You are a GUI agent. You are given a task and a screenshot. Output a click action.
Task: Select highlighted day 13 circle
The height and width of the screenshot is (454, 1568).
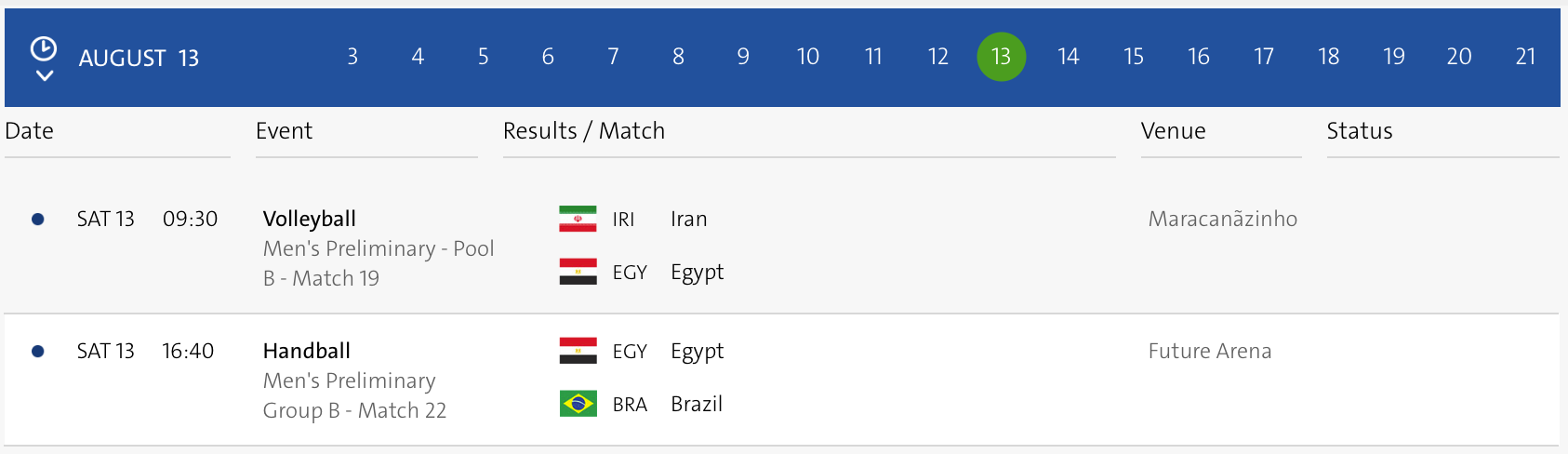click(1001, 57)
